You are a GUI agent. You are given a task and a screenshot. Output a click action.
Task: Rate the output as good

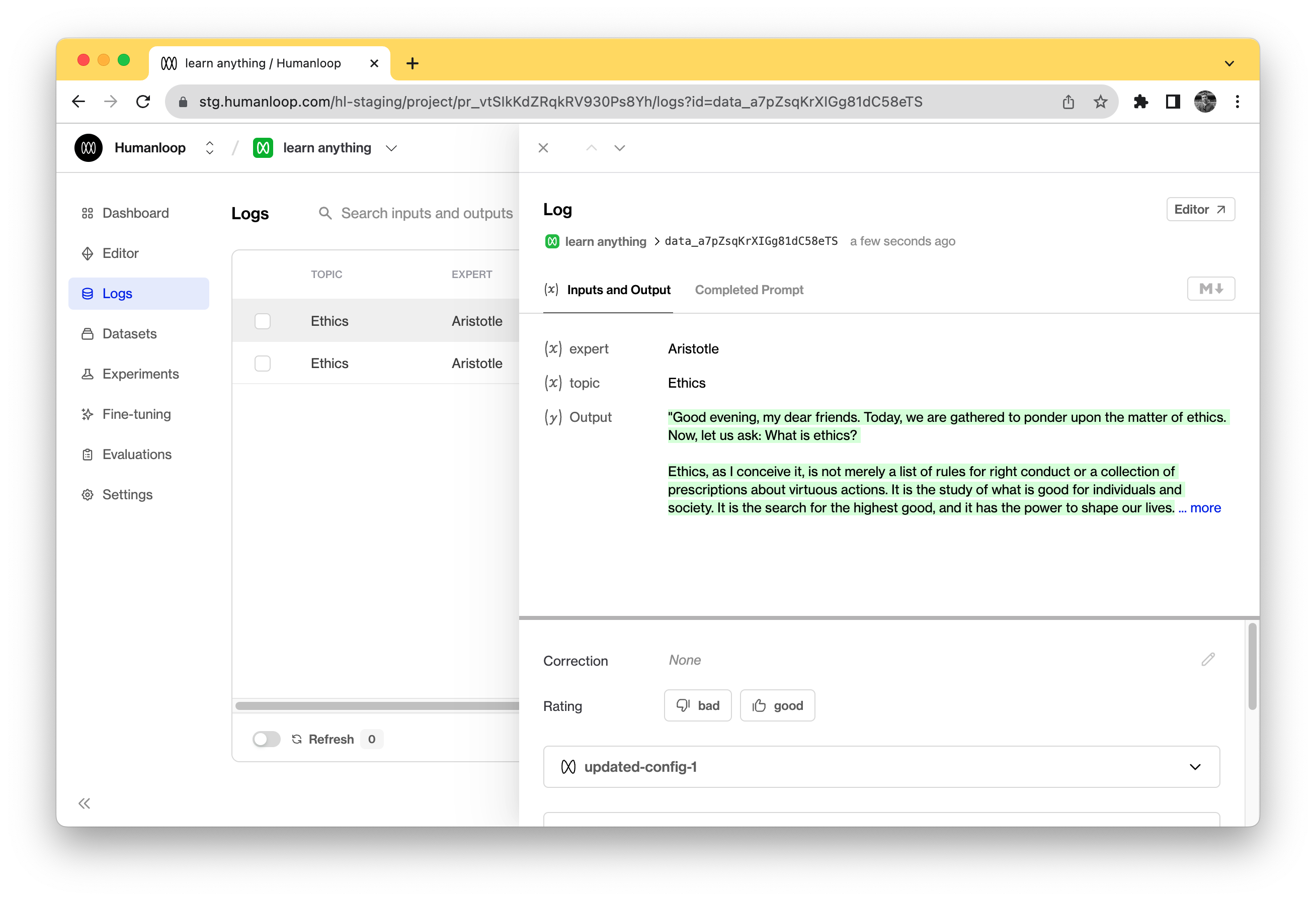click(x=777, y=705)
